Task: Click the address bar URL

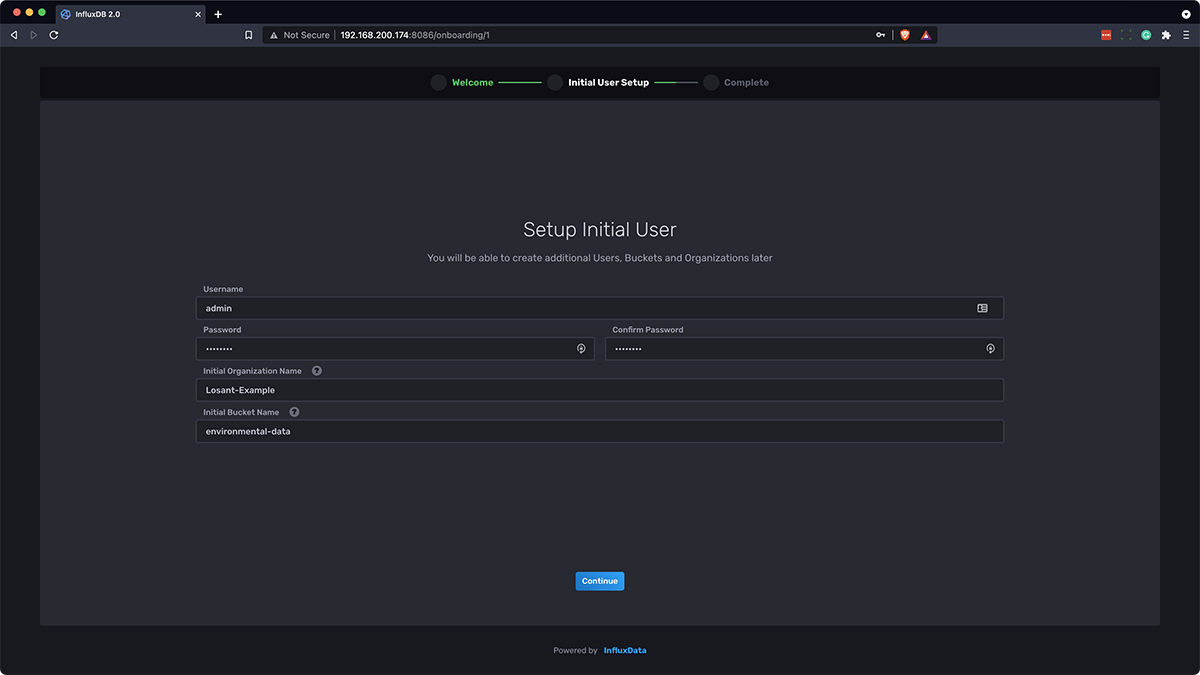Action: [x=415, y=35]
